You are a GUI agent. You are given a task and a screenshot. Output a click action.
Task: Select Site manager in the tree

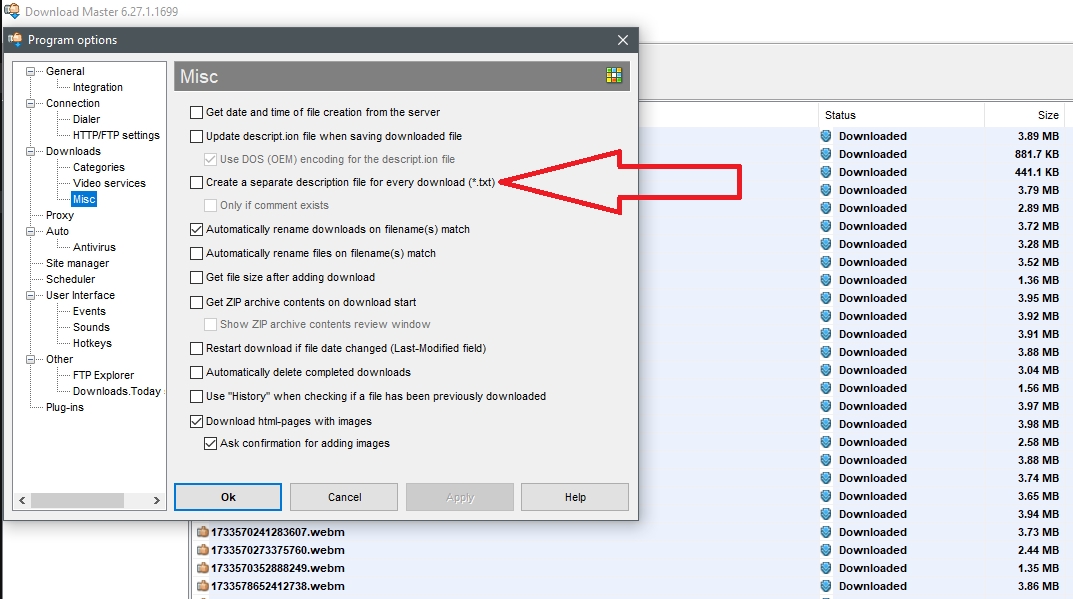[77, 263]
